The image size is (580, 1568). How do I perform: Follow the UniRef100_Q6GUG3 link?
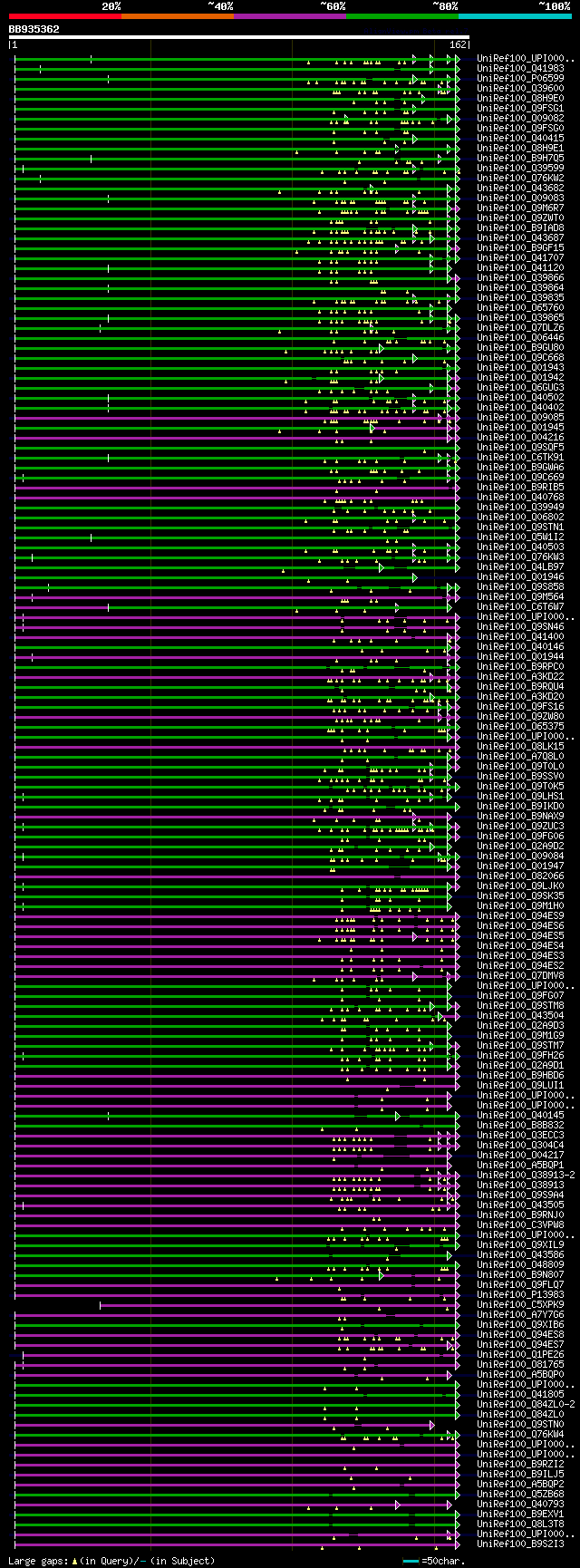[x=520, y=387]
